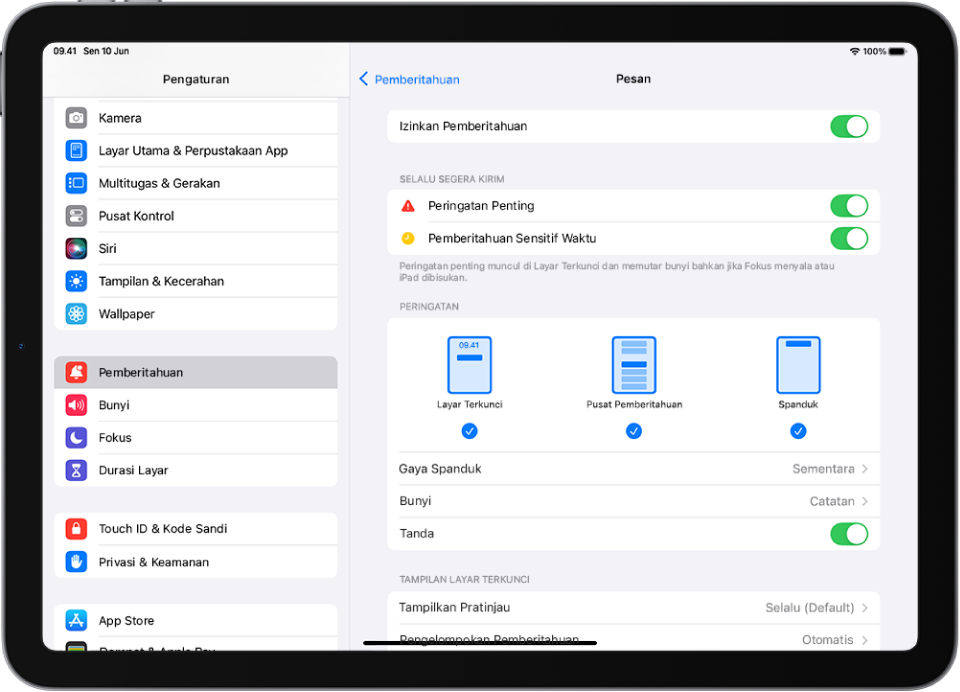Click the 09.41 status bar time
Image resolution: width=960 pixels, height=692 pixels.
(65, 51)
